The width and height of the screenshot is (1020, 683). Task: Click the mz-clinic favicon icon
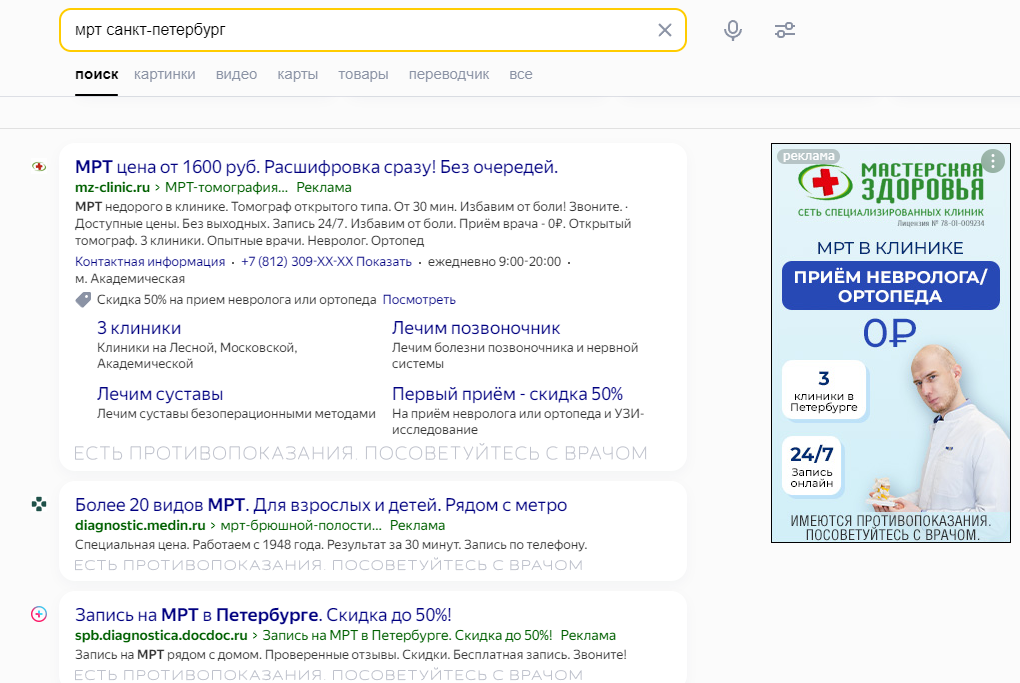click(x=39, y=167)
